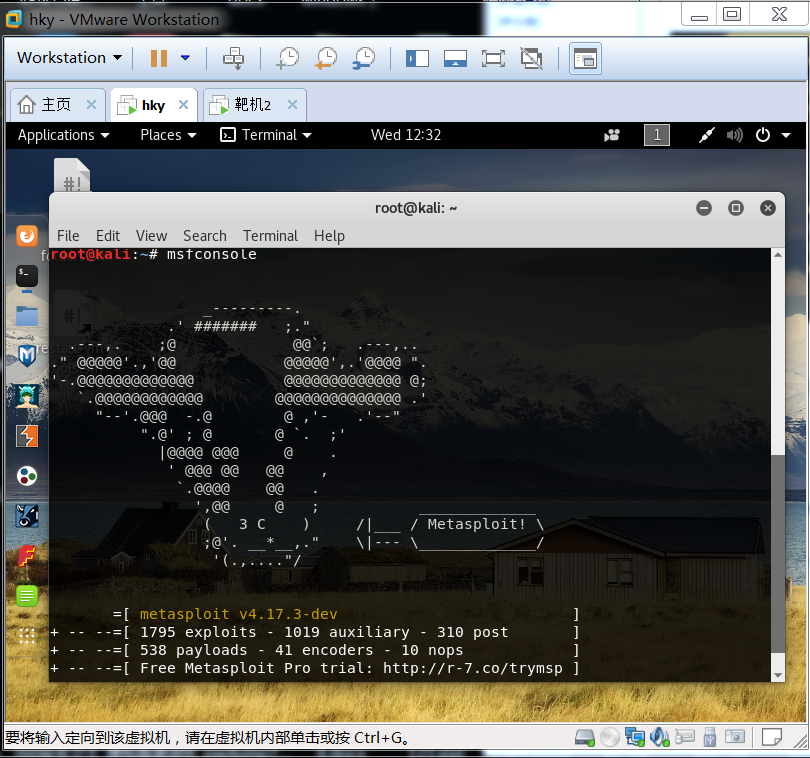Image resolution: width=810 pixels, height=758 pixels.
Task: Show all applications grid
Action: [27, 636]
